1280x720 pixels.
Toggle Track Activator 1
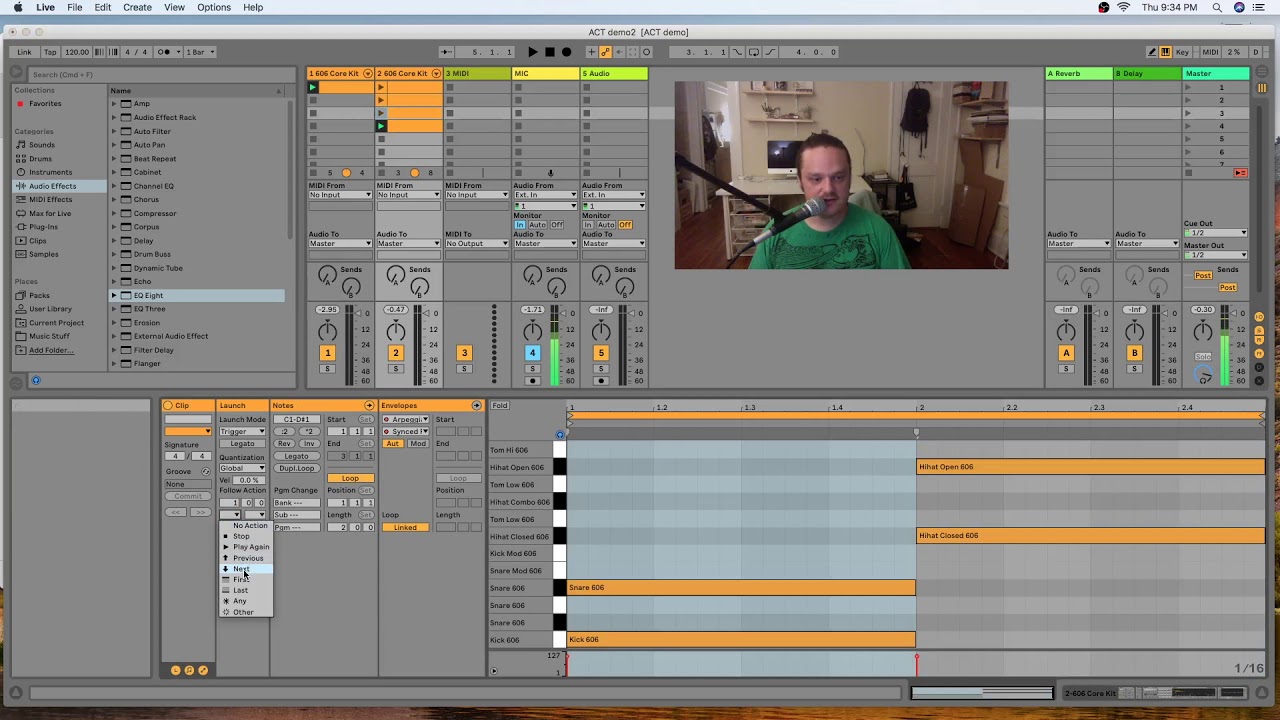point(327,352)
